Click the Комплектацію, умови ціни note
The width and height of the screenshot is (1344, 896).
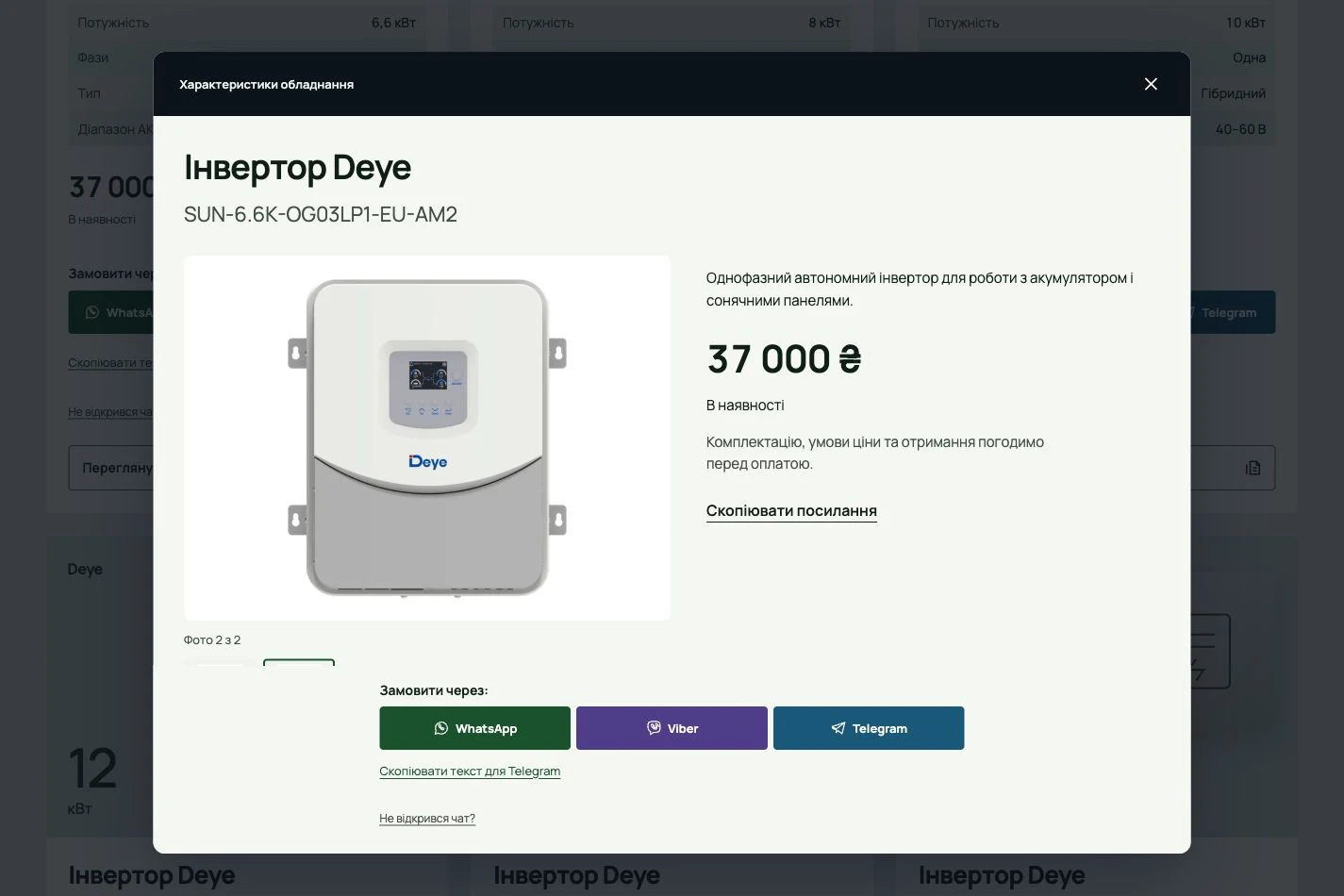coord(875,453)
